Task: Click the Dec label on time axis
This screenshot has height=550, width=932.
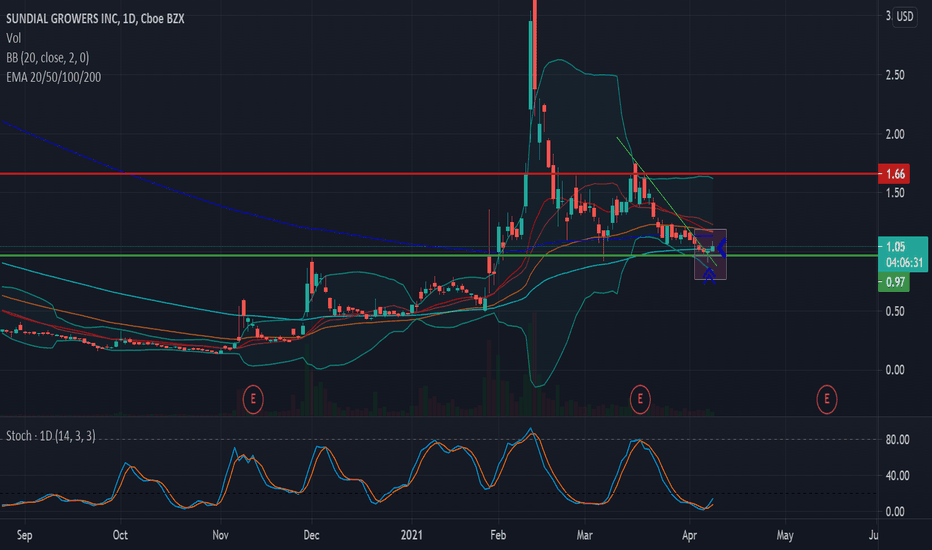Action: click(x=311, y=535)
